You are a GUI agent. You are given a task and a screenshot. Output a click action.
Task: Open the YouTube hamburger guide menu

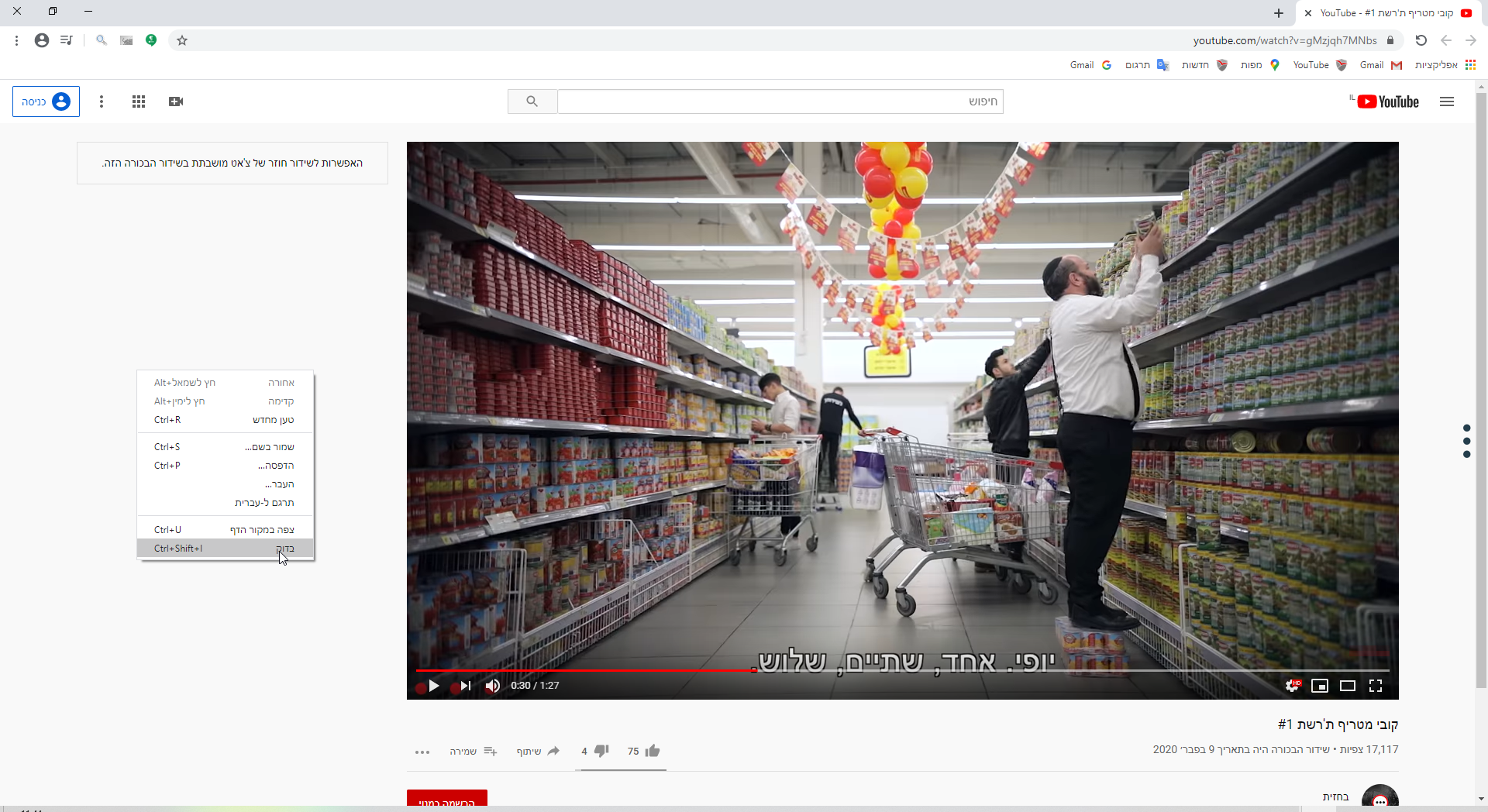(1447, 101)
